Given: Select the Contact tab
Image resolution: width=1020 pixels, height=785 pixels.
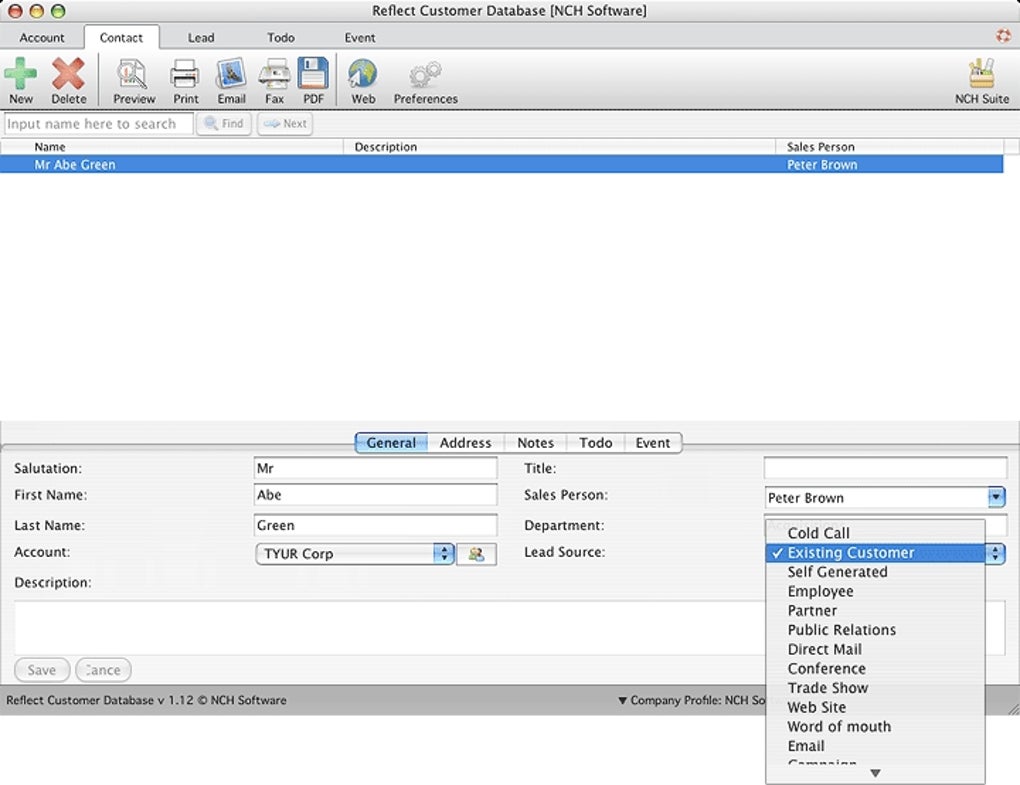Looking at the screenshot, I should 121,38.
